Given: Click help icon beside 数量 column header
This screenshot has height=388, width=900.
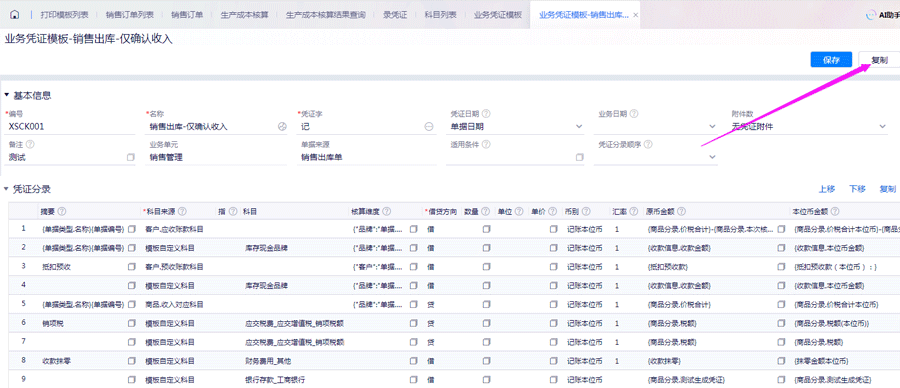Looking at the screenshot, I should tap(486, 212).
